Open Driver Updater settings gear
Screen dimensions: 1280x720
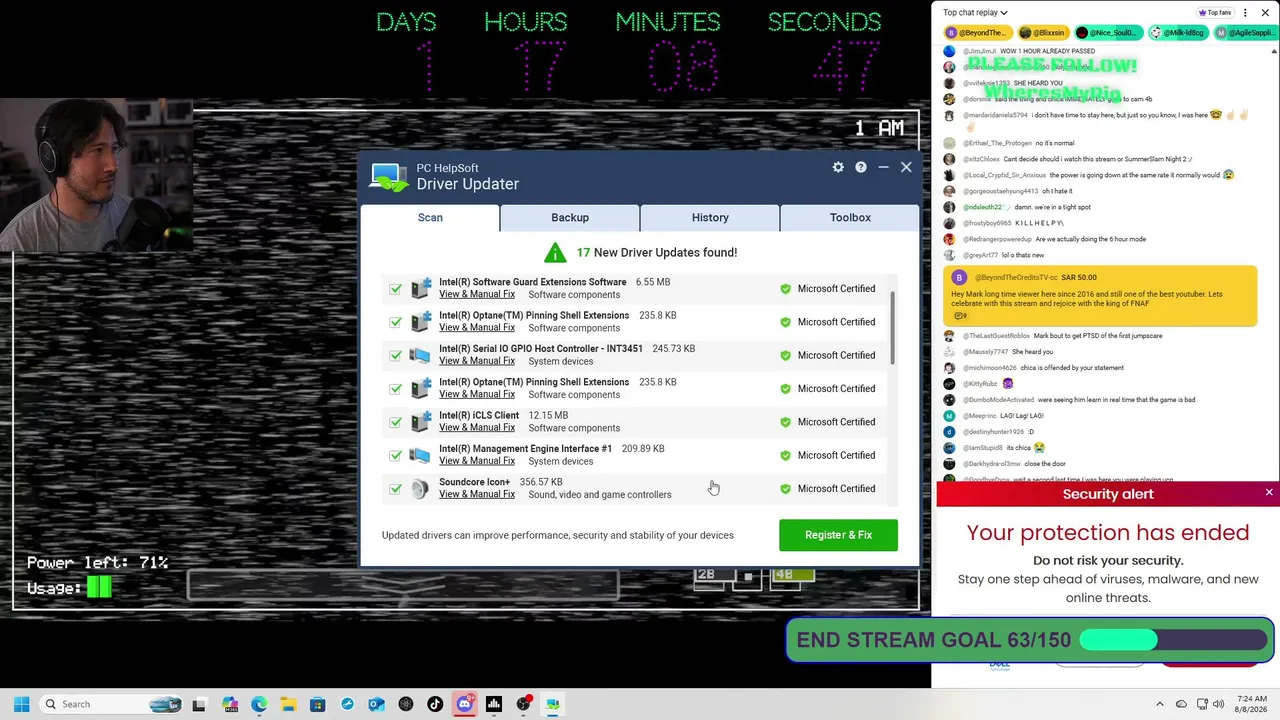coord(838,167)
